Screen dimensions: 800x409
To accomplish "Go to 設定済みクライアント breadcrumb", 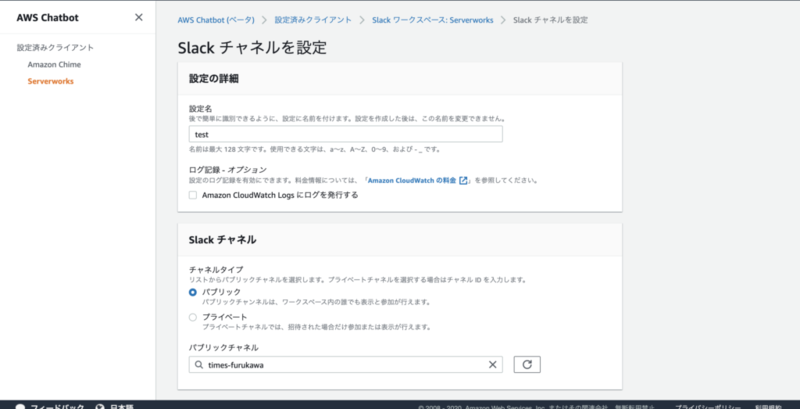I will pos(313,20).
